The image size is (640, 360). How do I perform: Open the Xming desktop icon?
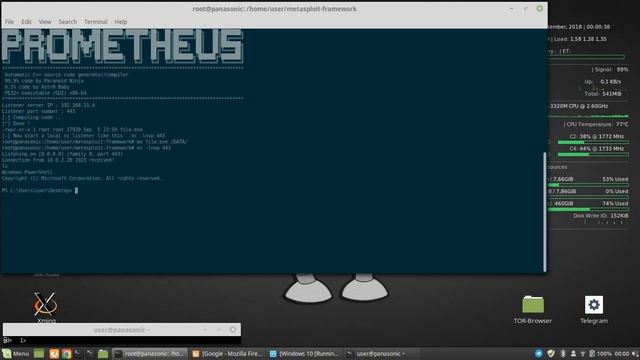tap(46, 307)
